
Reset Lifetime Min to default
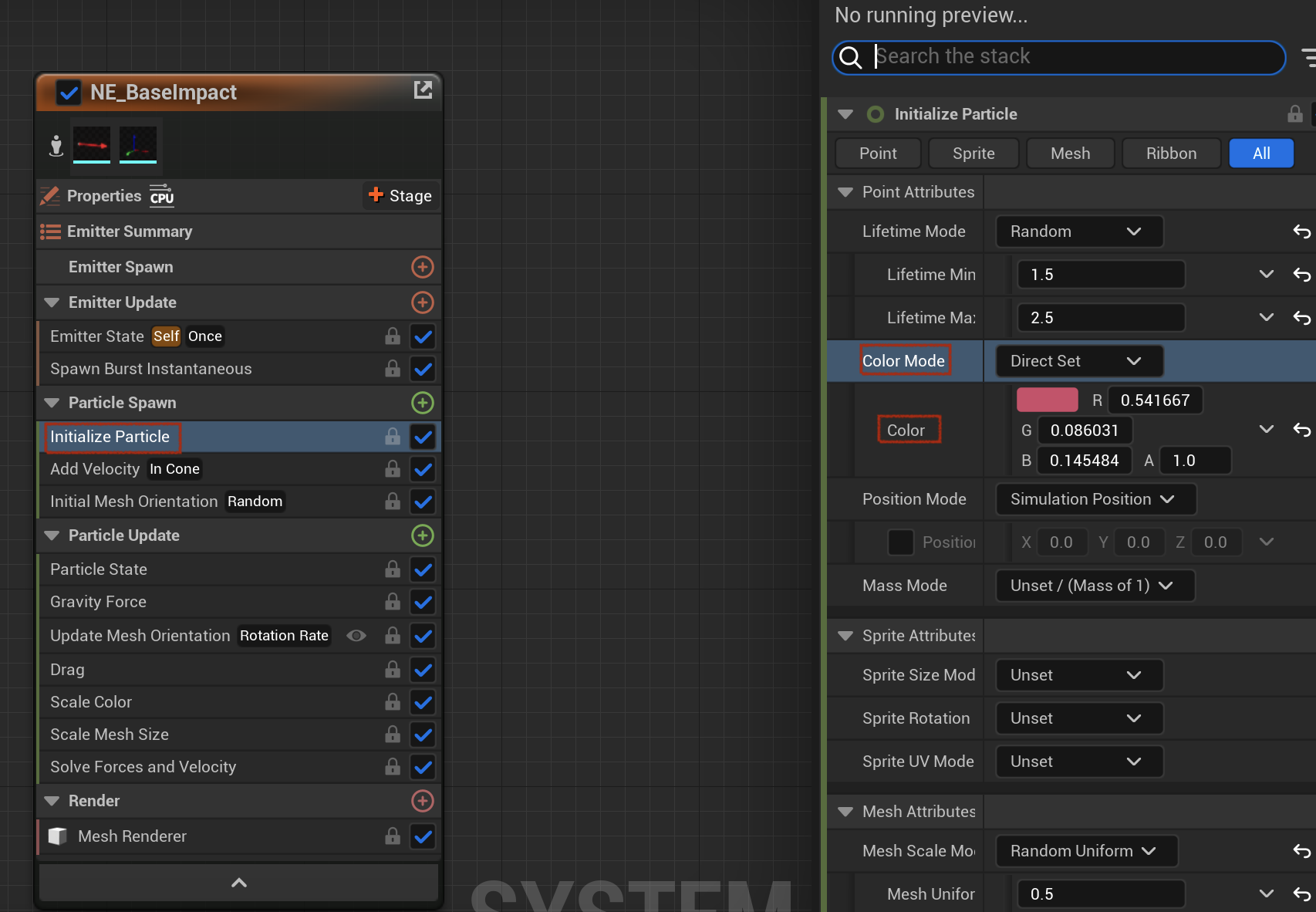[1302, 275]
